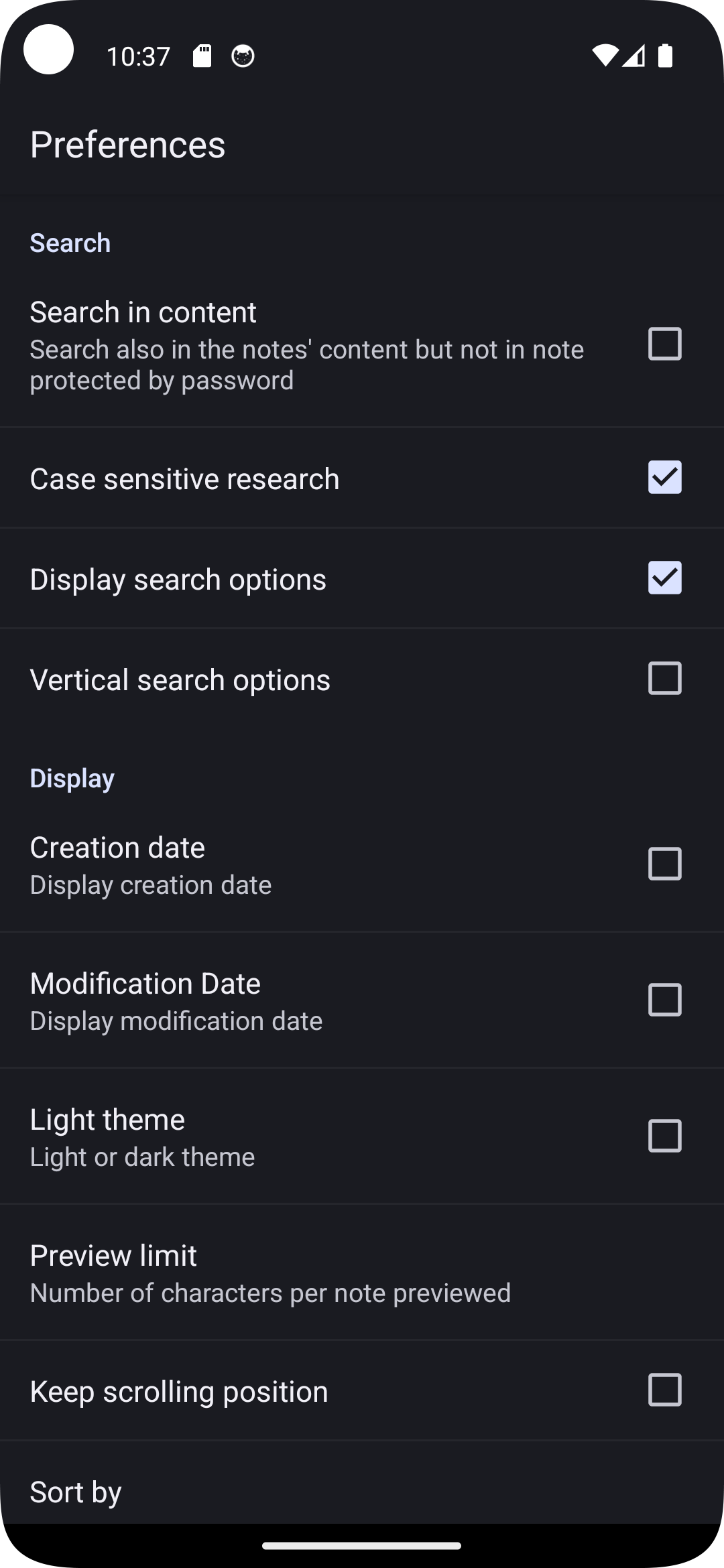Tap the Display section header
This screenshot has height=1568, width=724.
point(72,778)
